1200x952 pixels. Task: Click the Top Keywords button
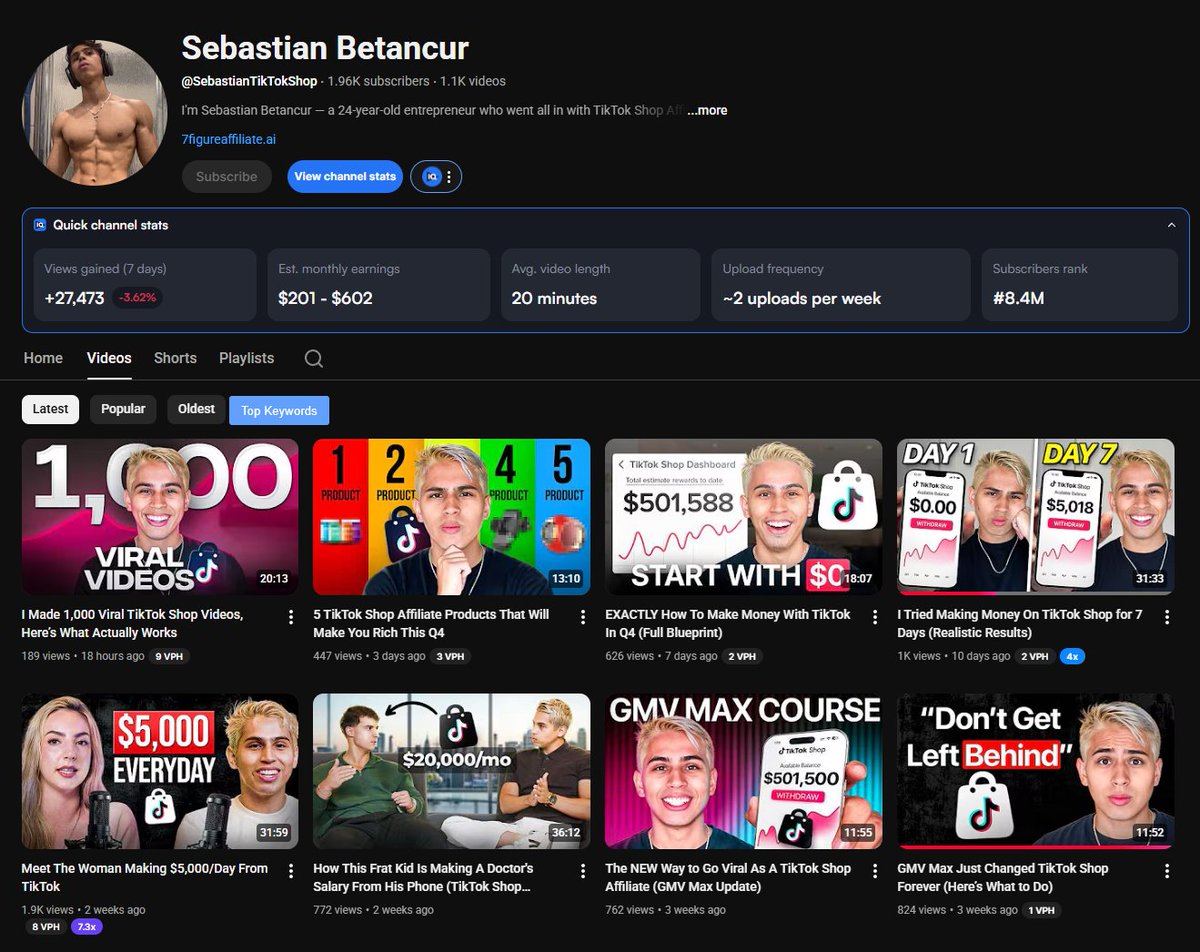point(279,411)
